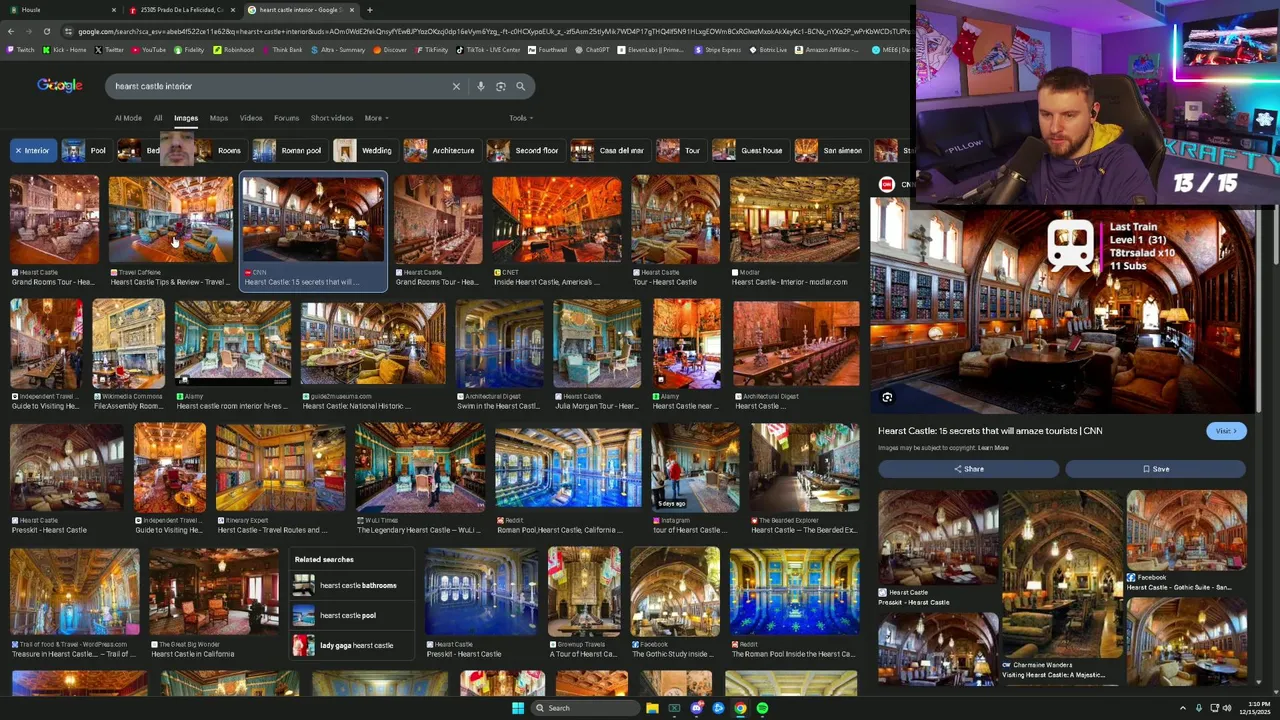Open the Tools dropdown
Screen dimensions: 1280x720
[x=520, y=118]
